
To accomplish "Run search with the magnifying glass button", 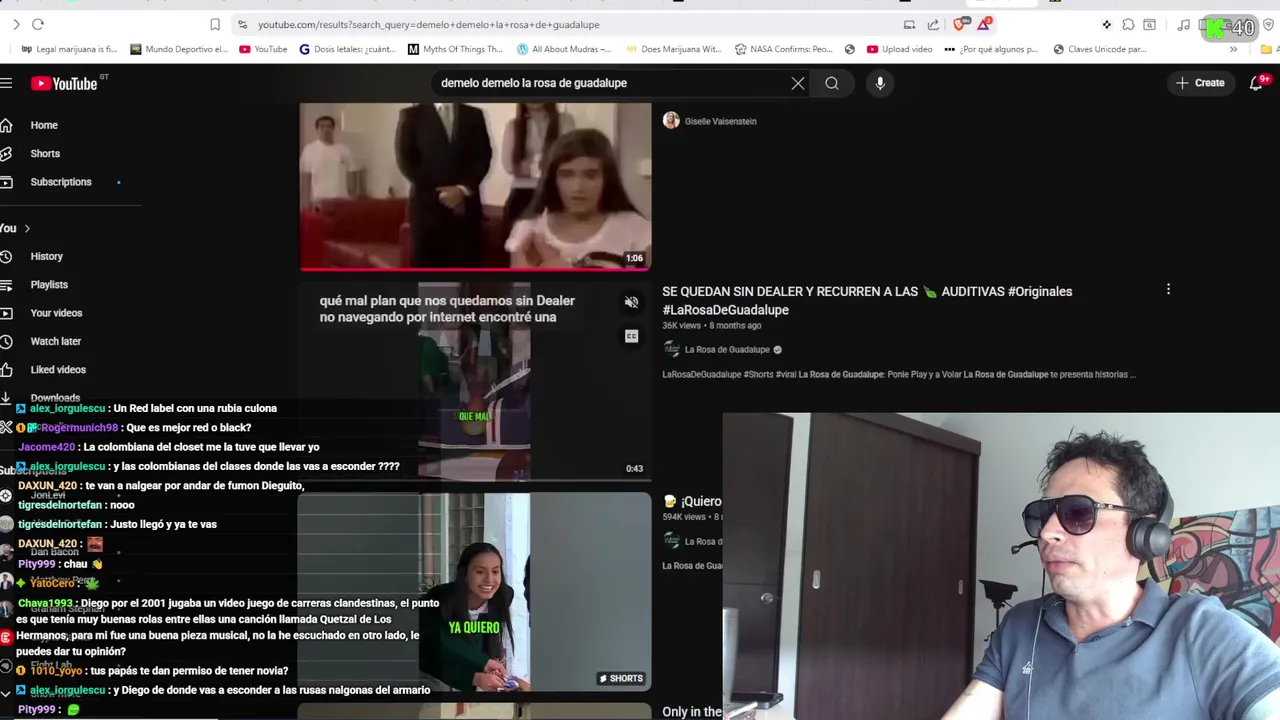I will coord(832,83).
